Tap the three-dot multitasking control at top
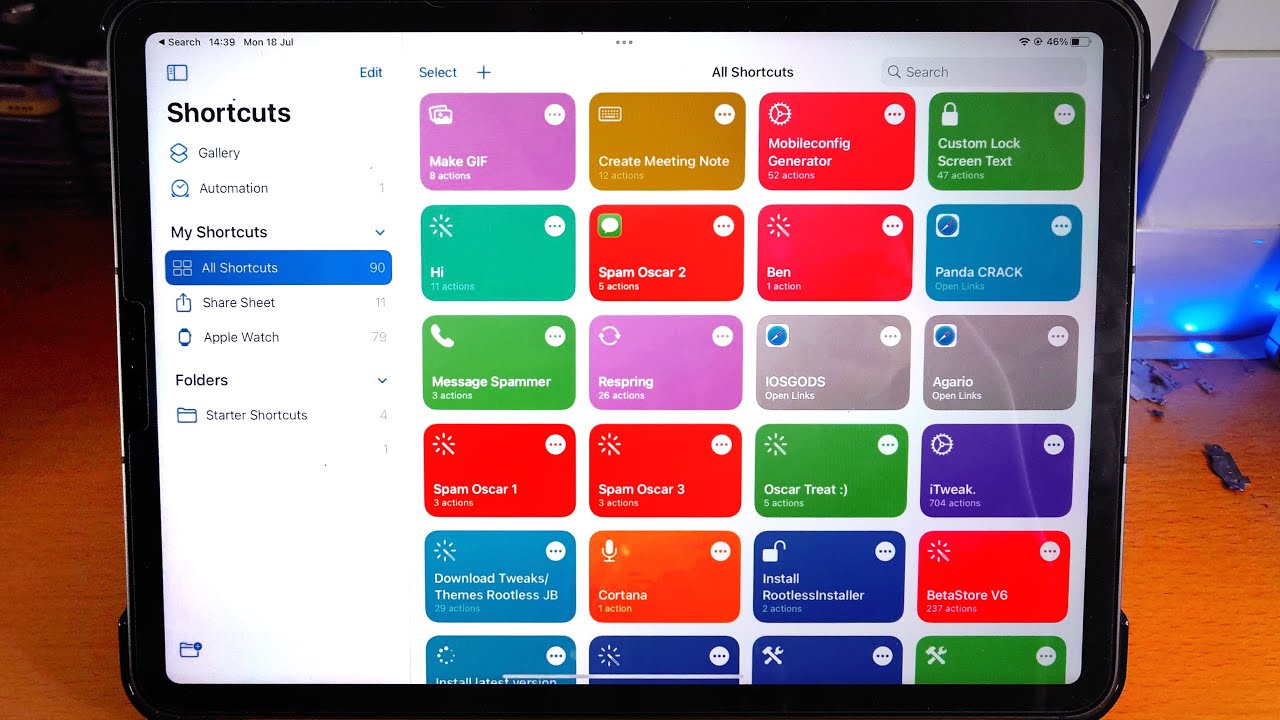The width and height of the screenshot is (1280, 720). pos(625,42)
